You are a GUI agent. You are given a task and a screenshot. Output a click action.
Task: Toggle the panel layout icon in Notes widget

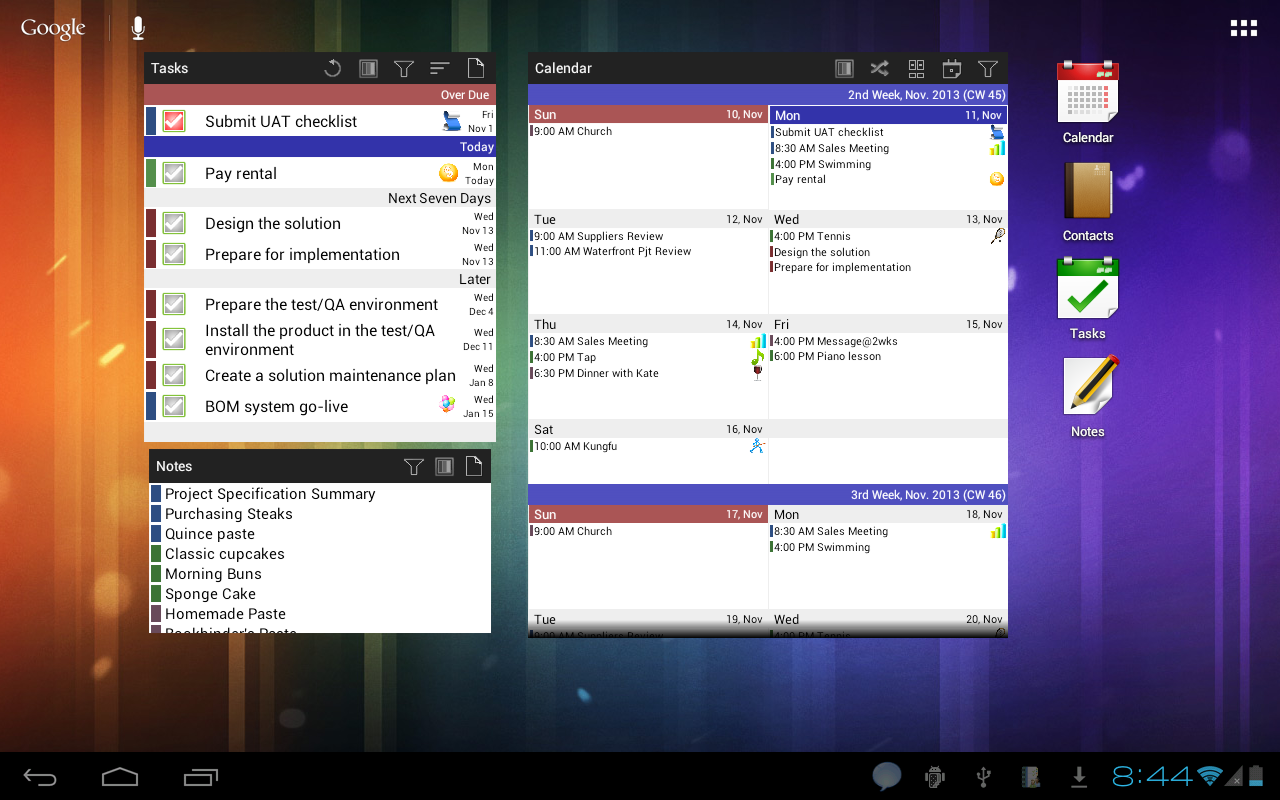445,466
